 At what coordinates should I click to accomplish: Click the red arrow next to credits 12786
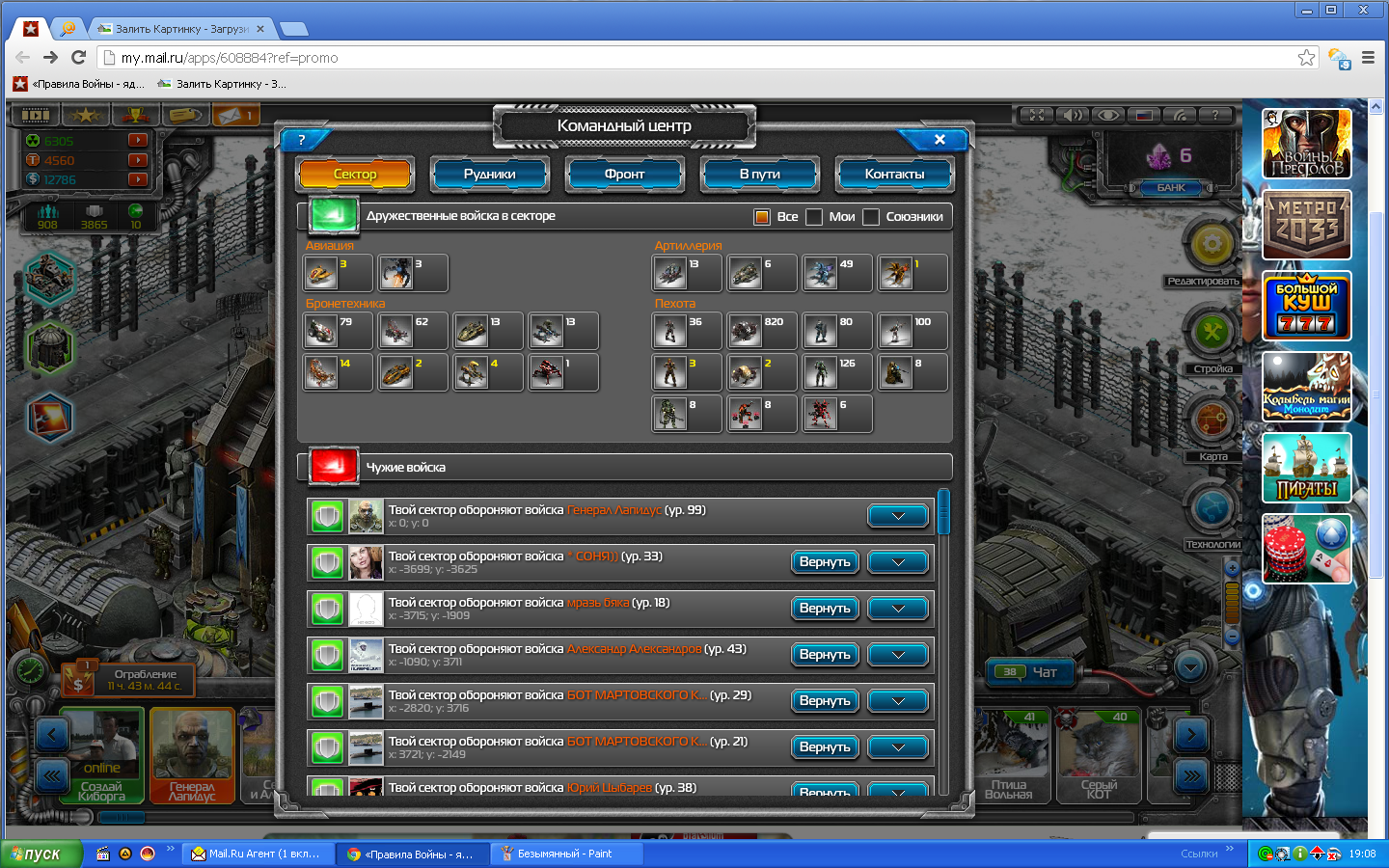click(x=138, y=179)
